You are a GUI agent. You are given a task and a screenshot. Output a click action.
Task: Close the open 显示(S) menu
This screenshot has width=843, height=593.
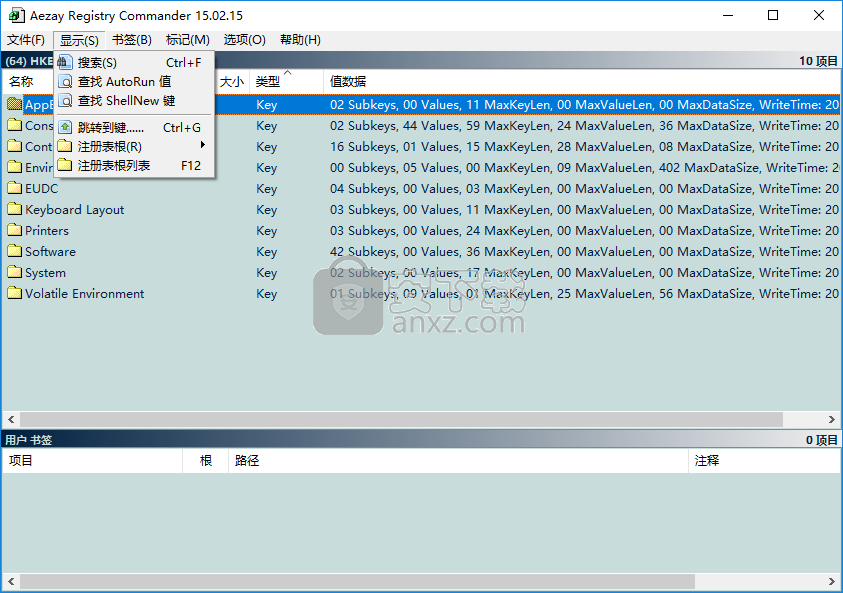tap(79, 40)
